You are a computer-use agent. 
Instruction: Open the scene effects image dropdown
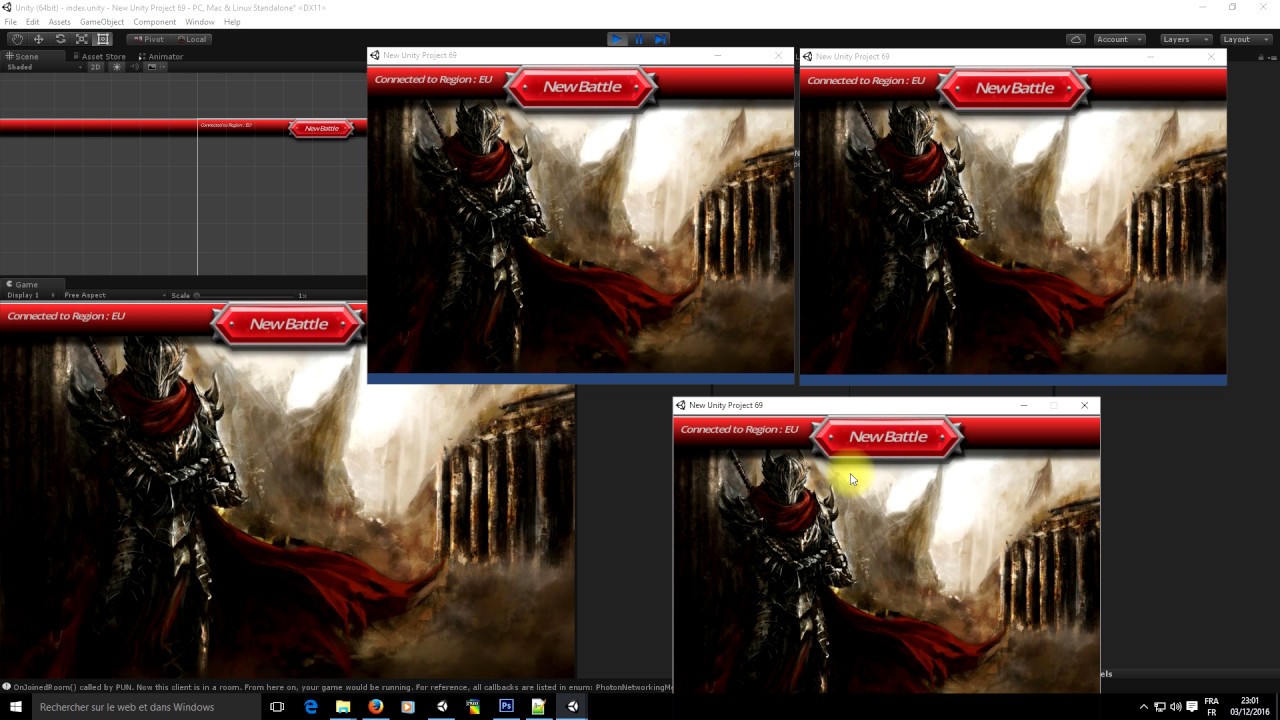[x=155, y=67]
